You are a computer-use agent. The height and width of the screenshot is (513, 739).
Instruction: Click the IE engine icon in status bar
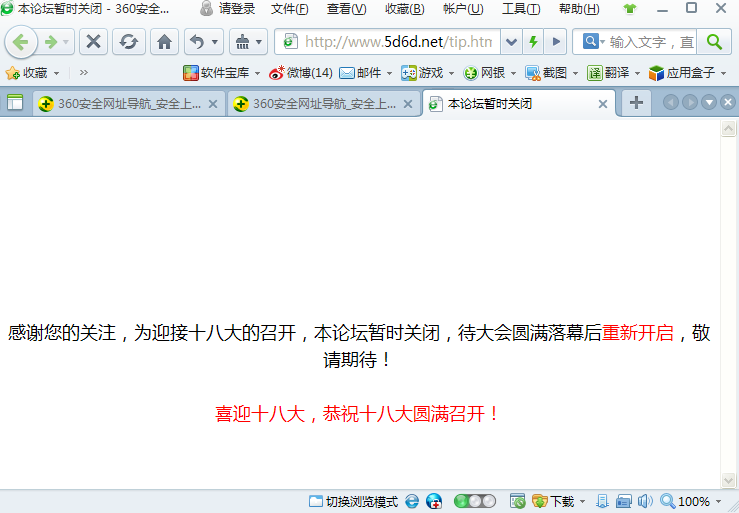[412, 501]
